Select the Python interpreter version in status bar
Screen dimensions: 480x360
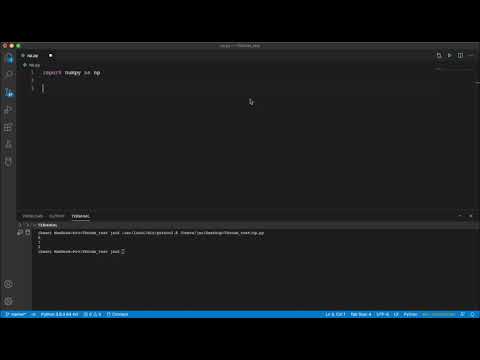point(59,314)
